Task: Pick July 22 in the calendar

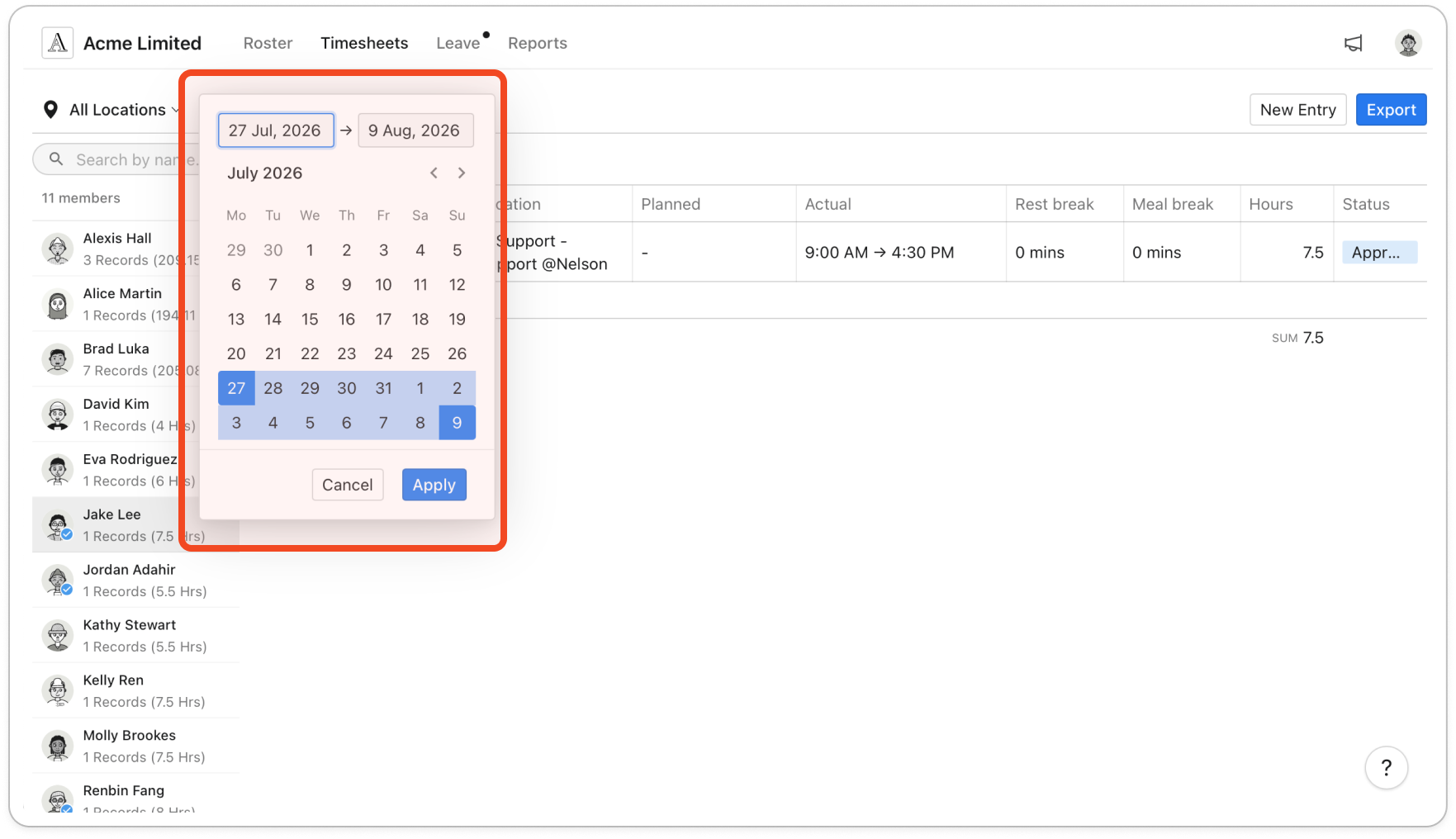Action: point(310,353)
